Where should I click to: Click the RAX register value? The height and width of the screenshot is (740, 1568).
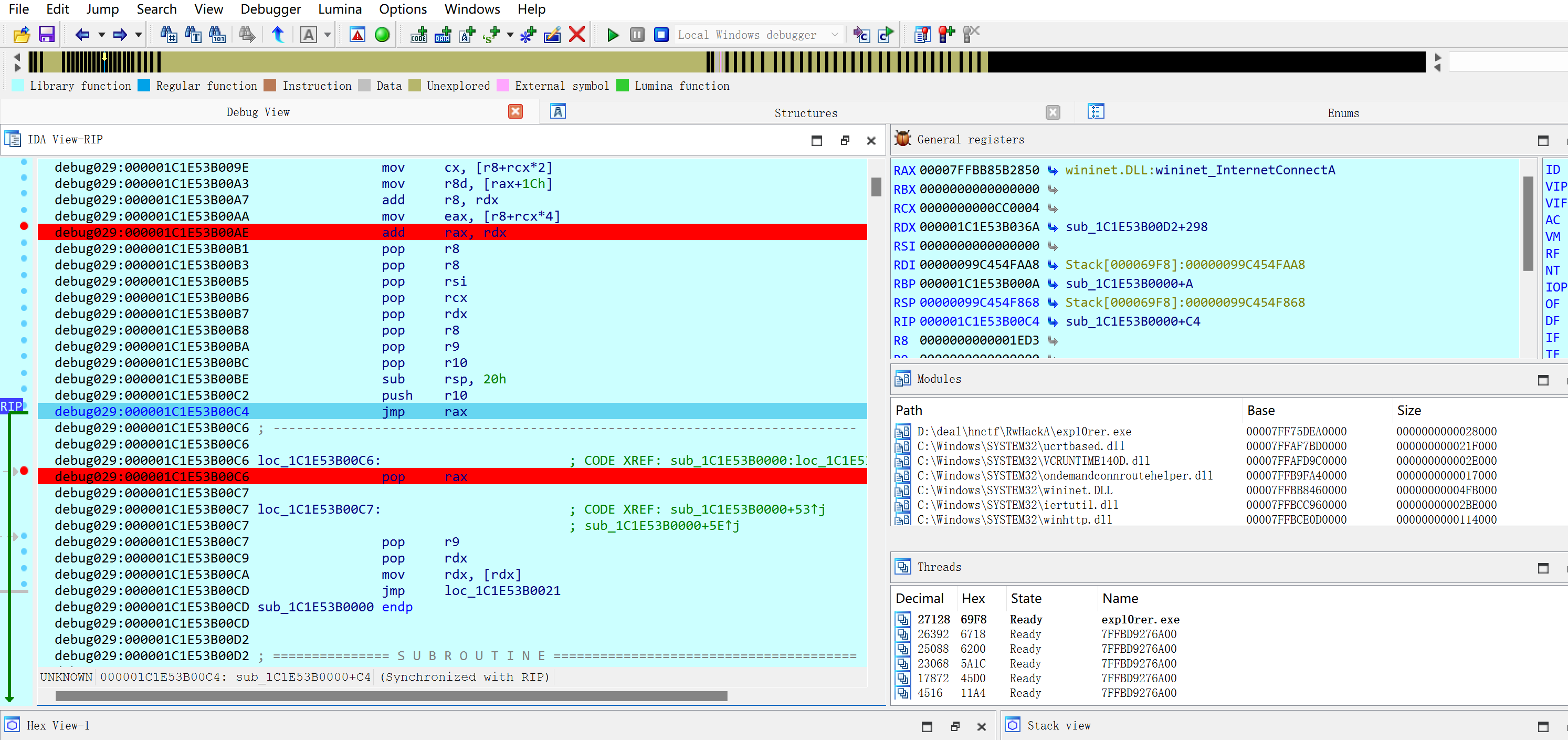click(x=979, y=171)
